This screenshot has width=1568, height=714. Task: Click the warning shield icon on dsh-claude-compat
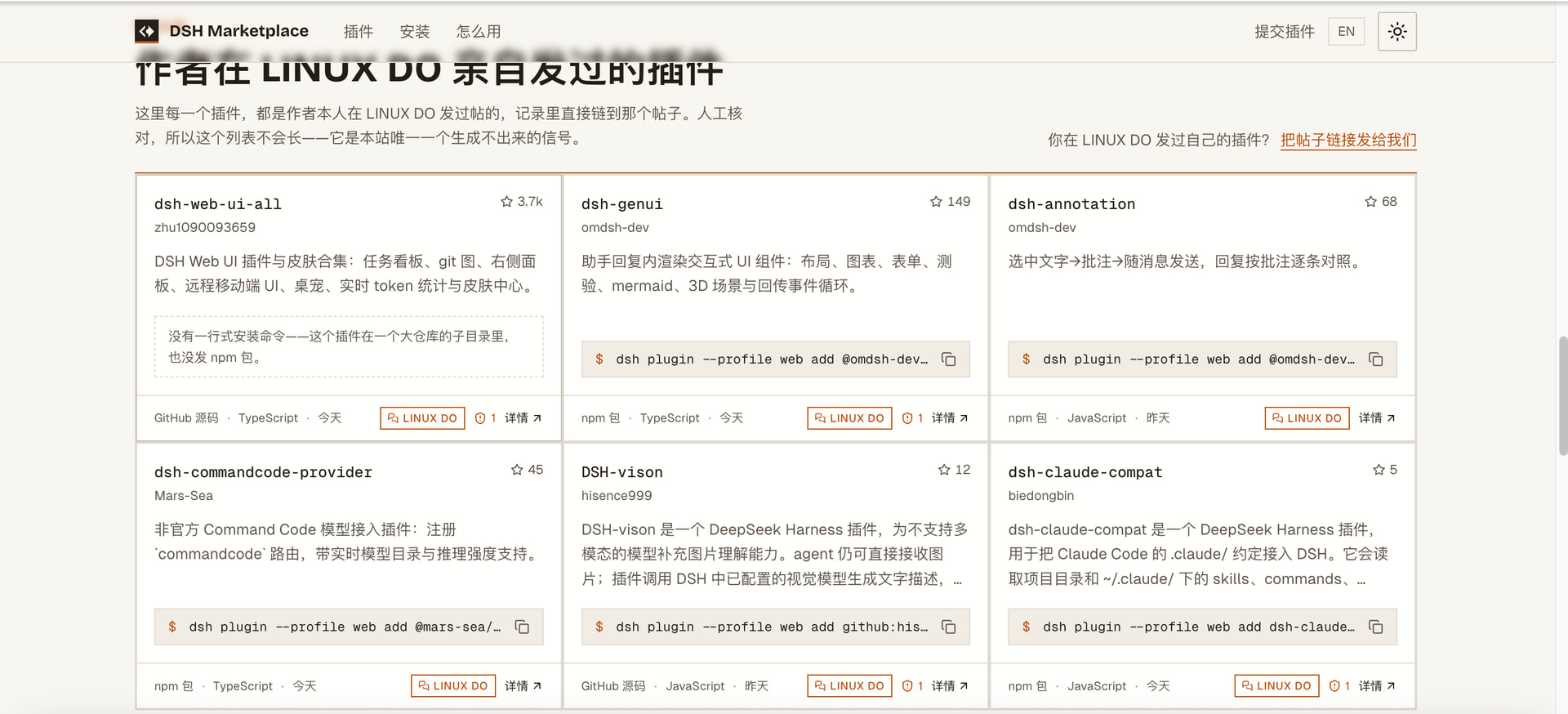(1334, 685)
